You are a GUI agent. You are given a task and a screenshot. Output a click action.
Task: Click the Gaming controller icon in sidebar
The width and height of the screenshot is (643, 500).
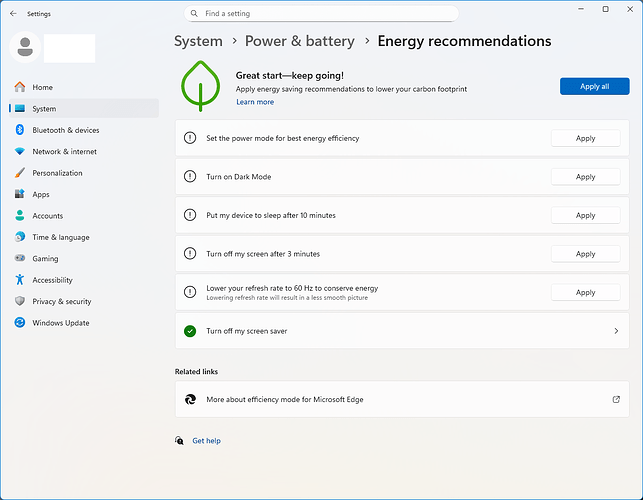(20, 258)
